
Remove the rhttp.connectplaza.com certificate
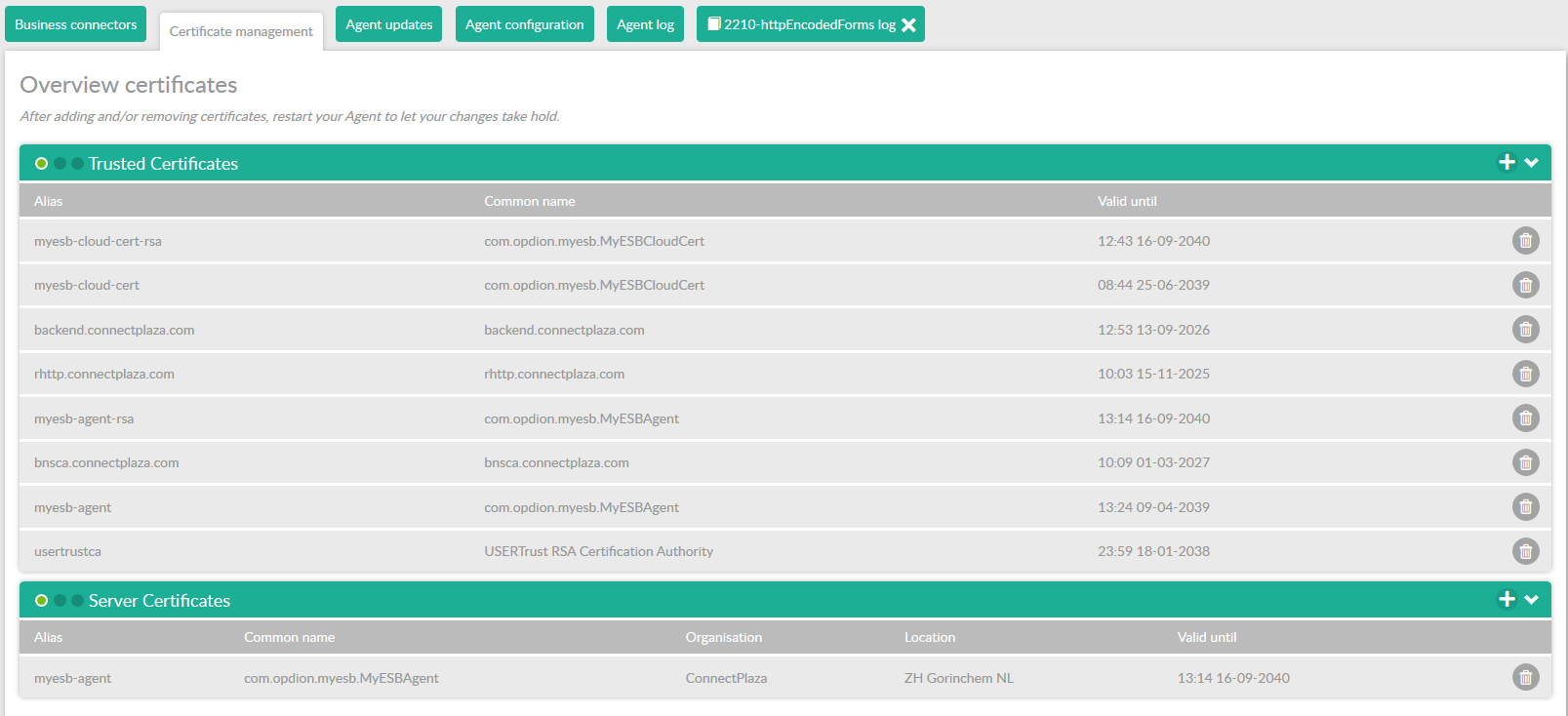pyautogui.click(x=1525, y=374)
